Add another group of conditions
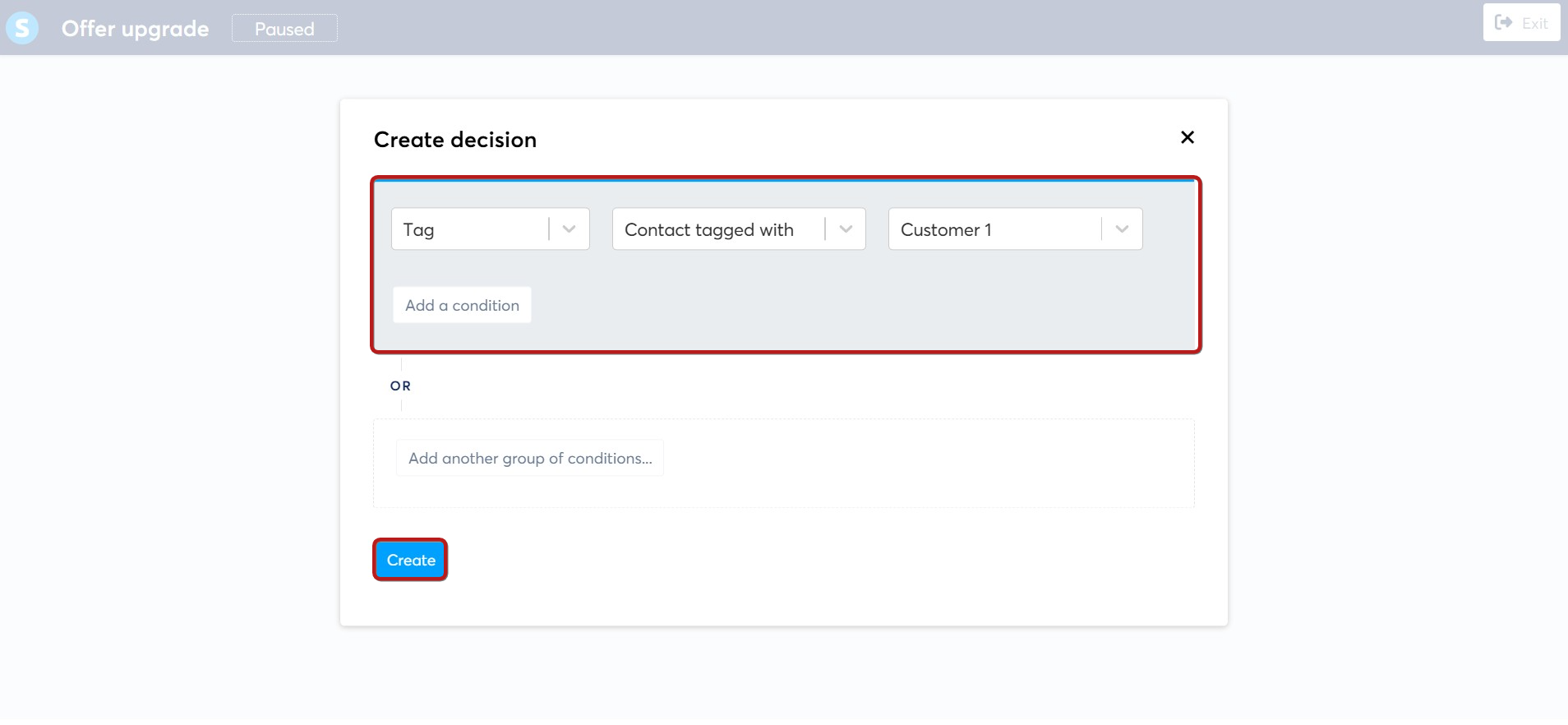Screen dimensions: 1568x725 (x=530, y=458)
